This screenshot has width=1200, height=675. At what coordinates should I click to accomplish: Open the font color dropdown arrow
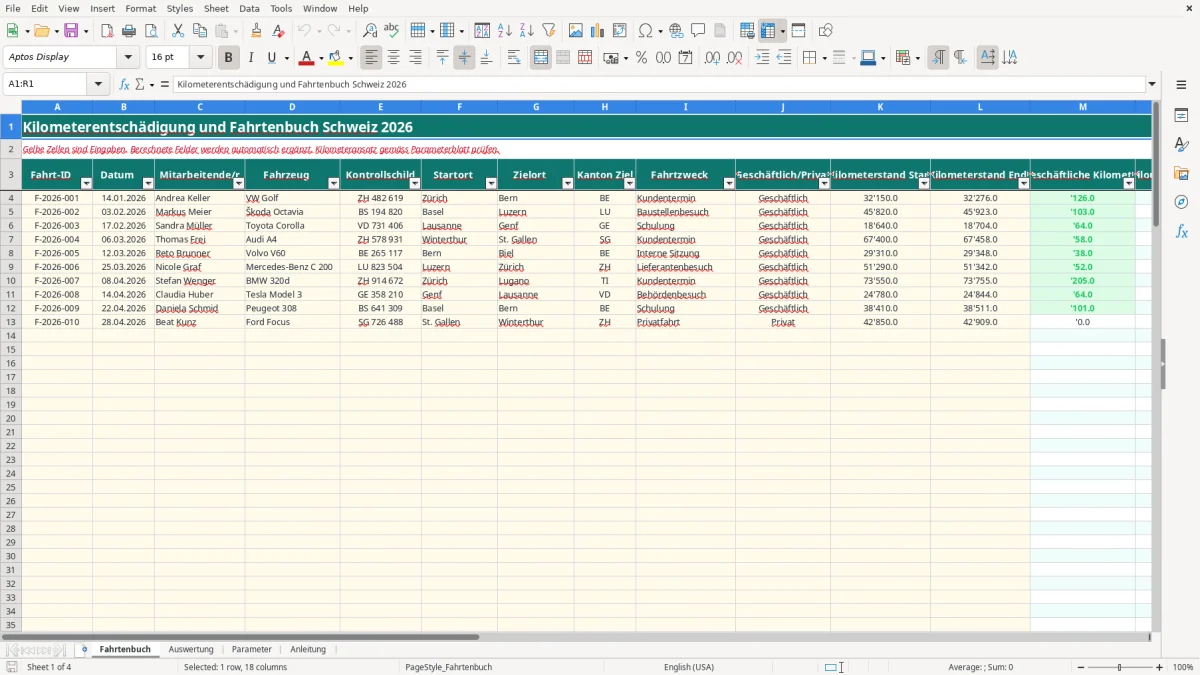(x=321, y=58)
